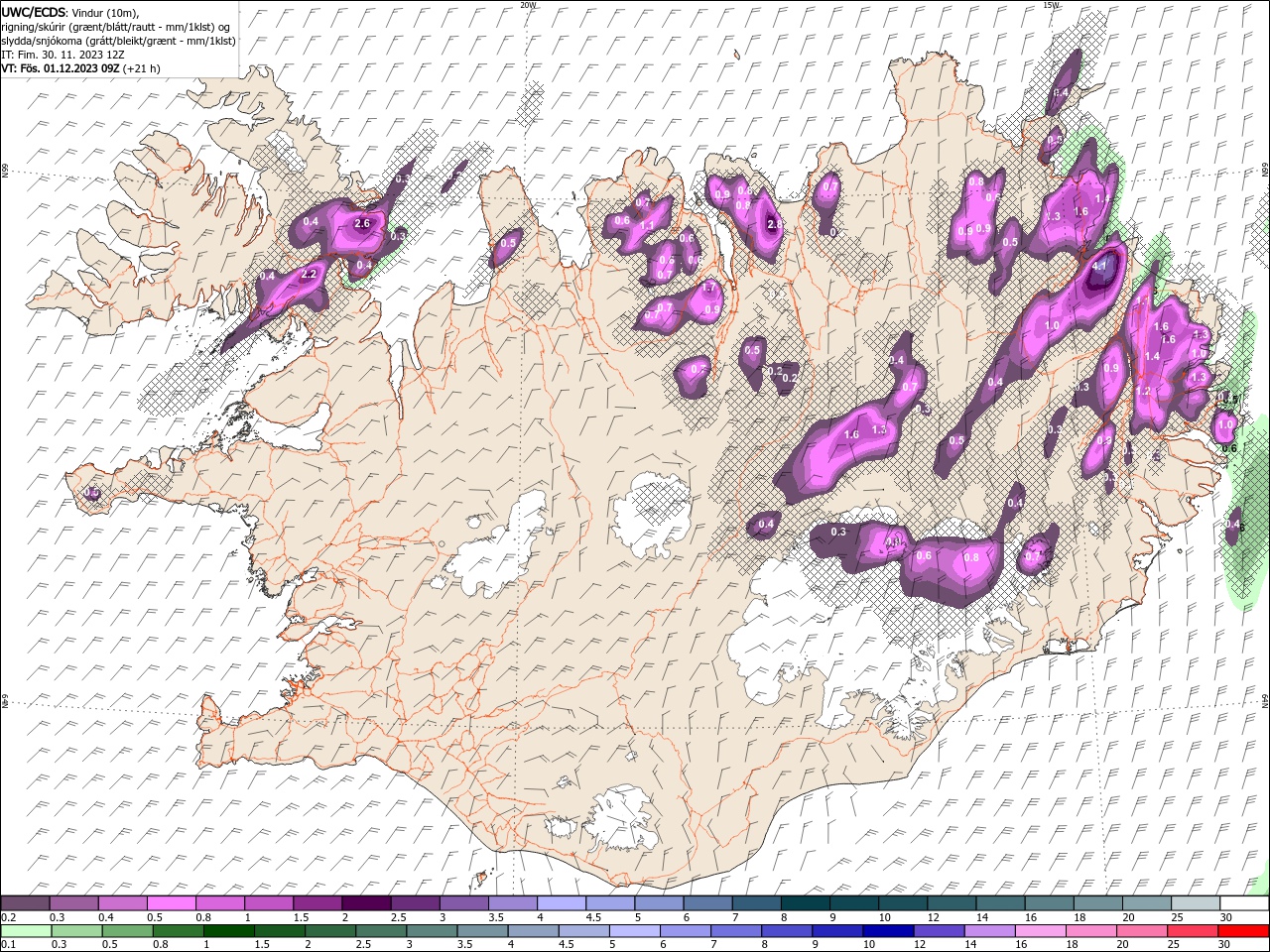Pick the dark teal 8 swatch in snow scale
Screen dimensions: 1270x952
tap(805, 903)
